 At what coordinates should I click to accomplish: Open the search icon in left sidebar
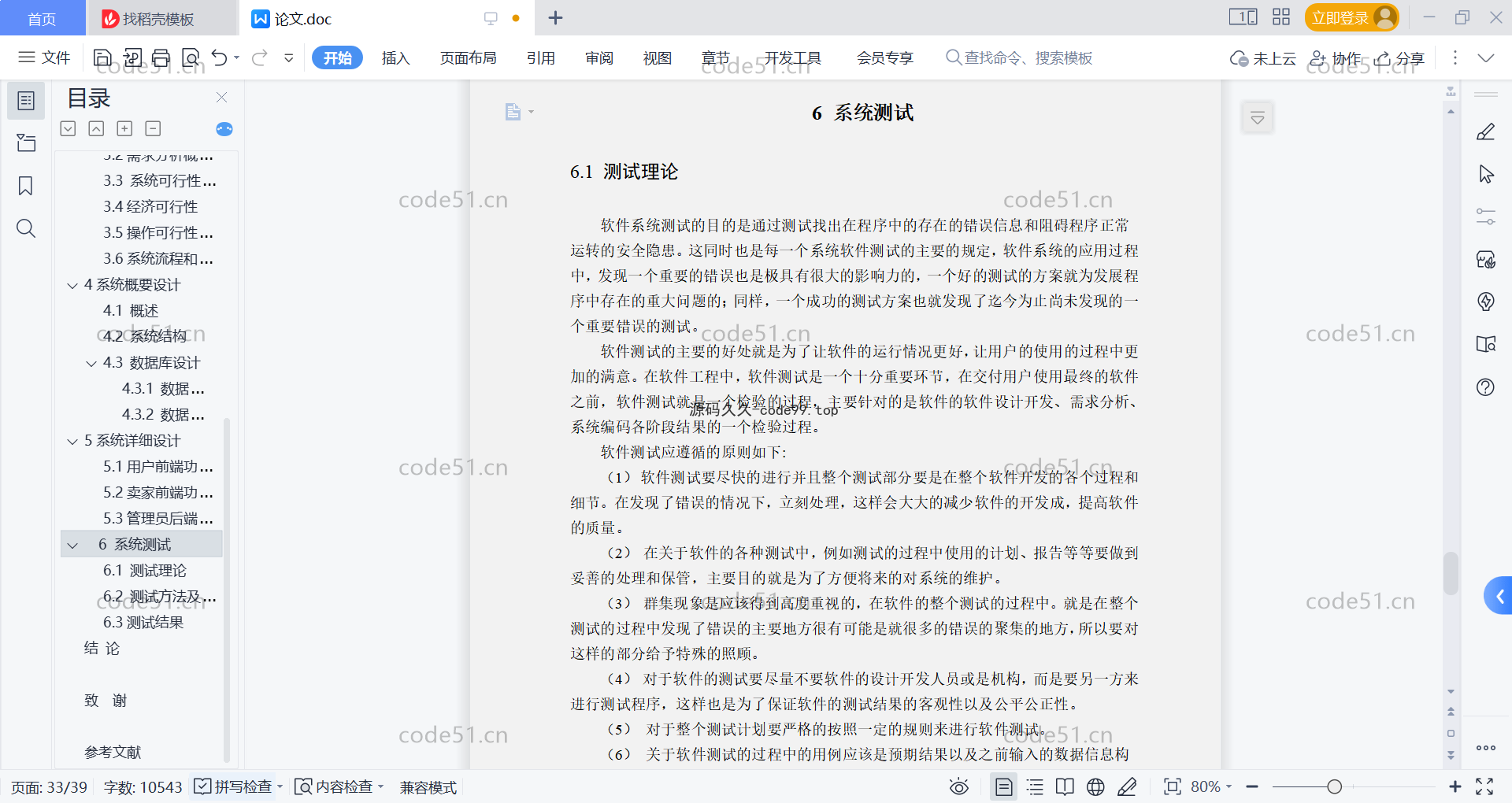click(26, 228)
